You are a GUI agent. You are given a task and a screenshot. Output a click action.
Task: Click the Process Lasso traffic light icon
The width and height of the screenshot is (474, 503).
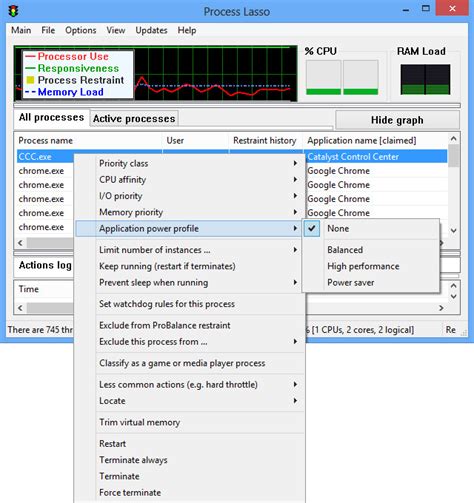click(x=14, y=11)
